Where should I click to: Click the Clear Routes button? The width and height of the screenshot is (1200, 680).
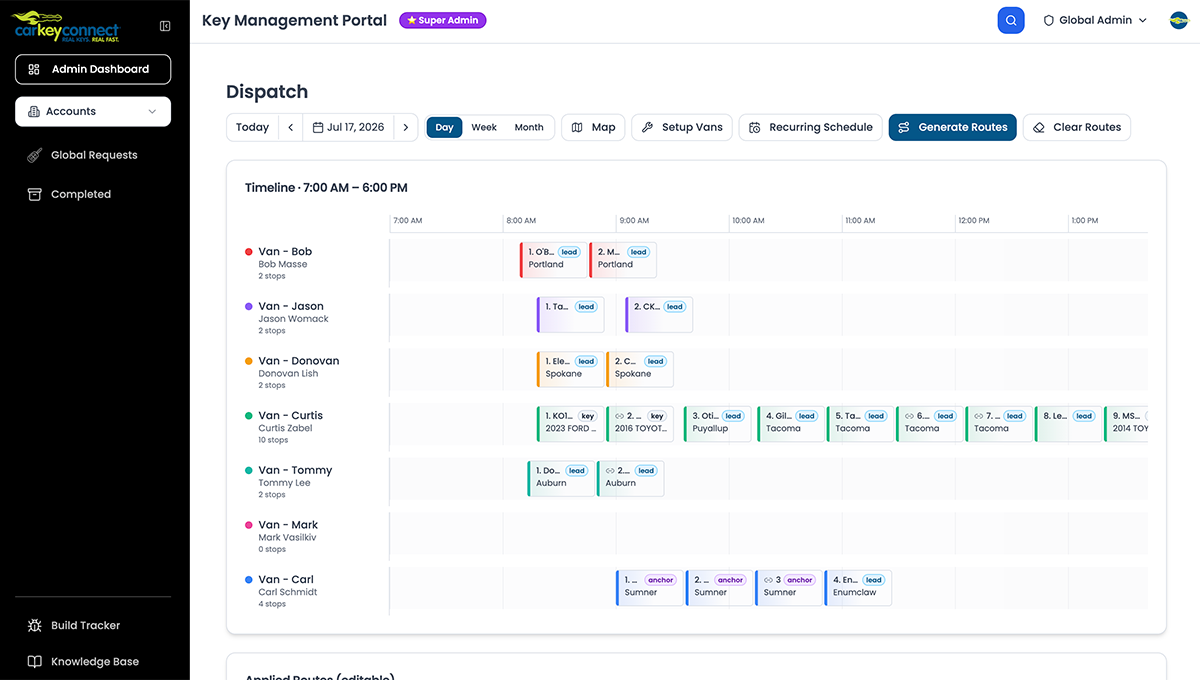point(1077,127)
